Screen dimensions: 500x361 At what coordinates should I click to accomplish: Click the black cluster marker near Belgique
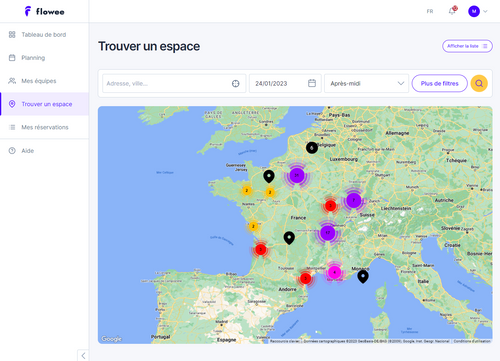312,147
